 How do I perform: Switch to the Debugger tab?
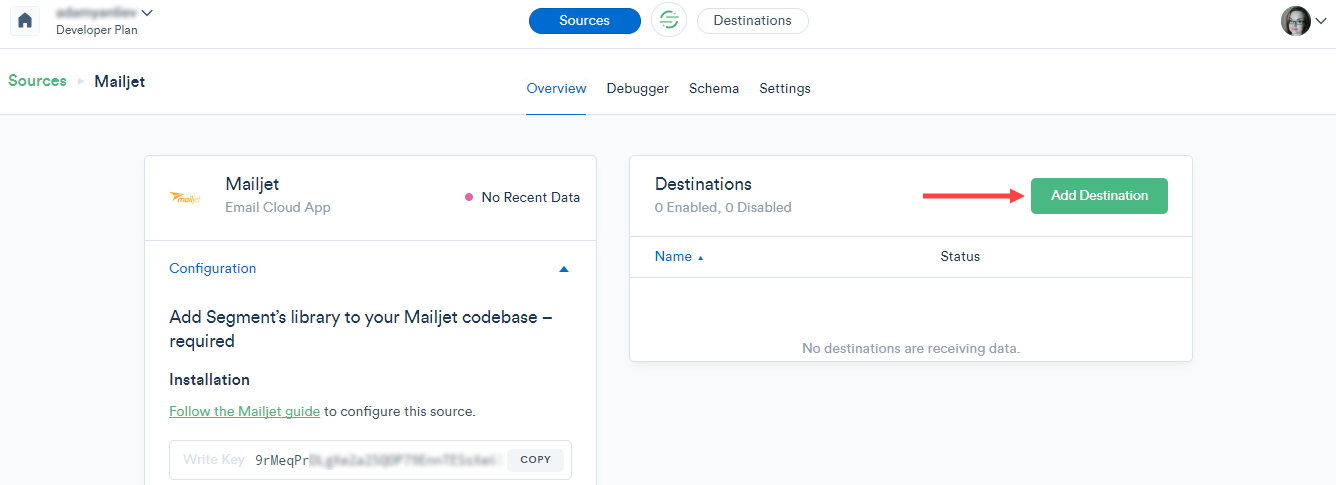(x=638, y=89)
